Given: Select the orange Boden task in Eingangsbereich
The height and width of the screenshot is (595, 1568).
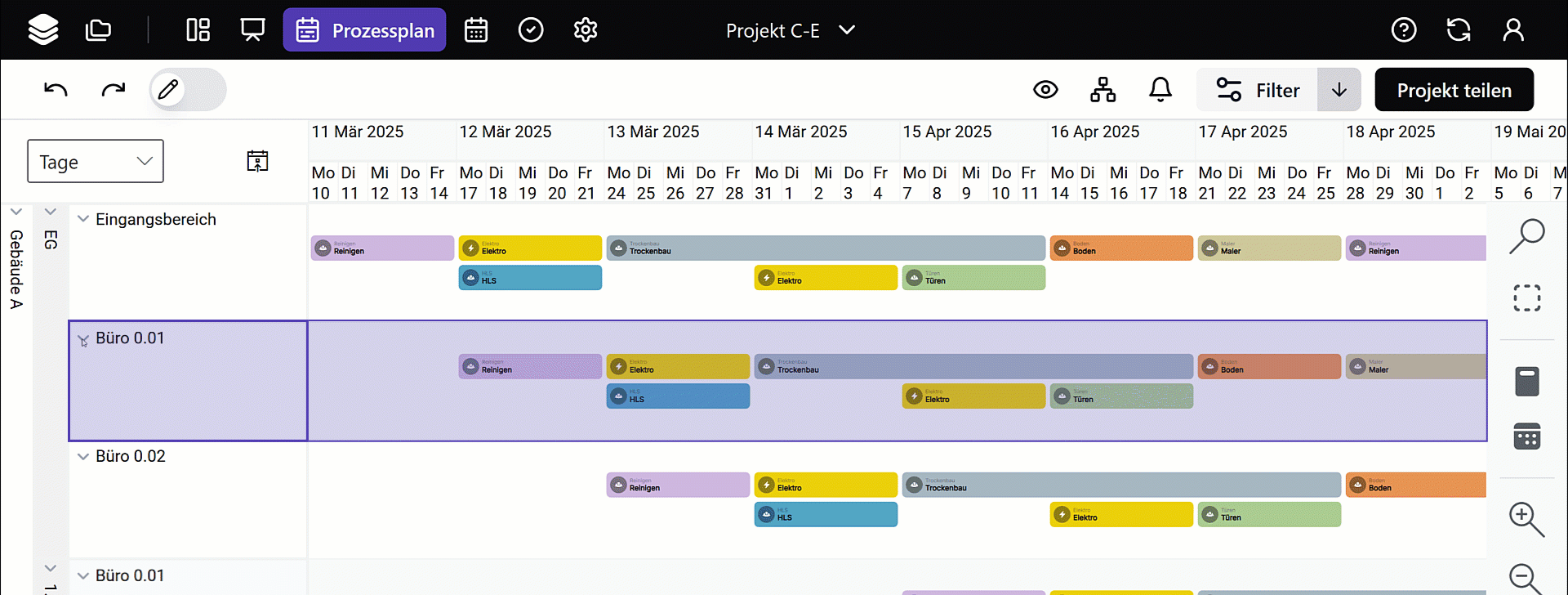Looking at the screenshot, I should click(1120, 248).
